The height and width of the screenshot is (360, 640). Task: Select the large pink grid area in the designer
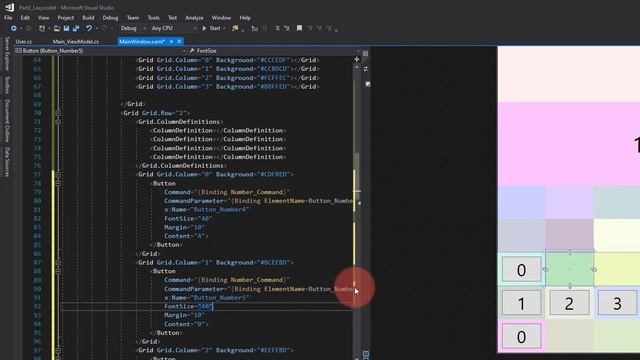[569, 144]
